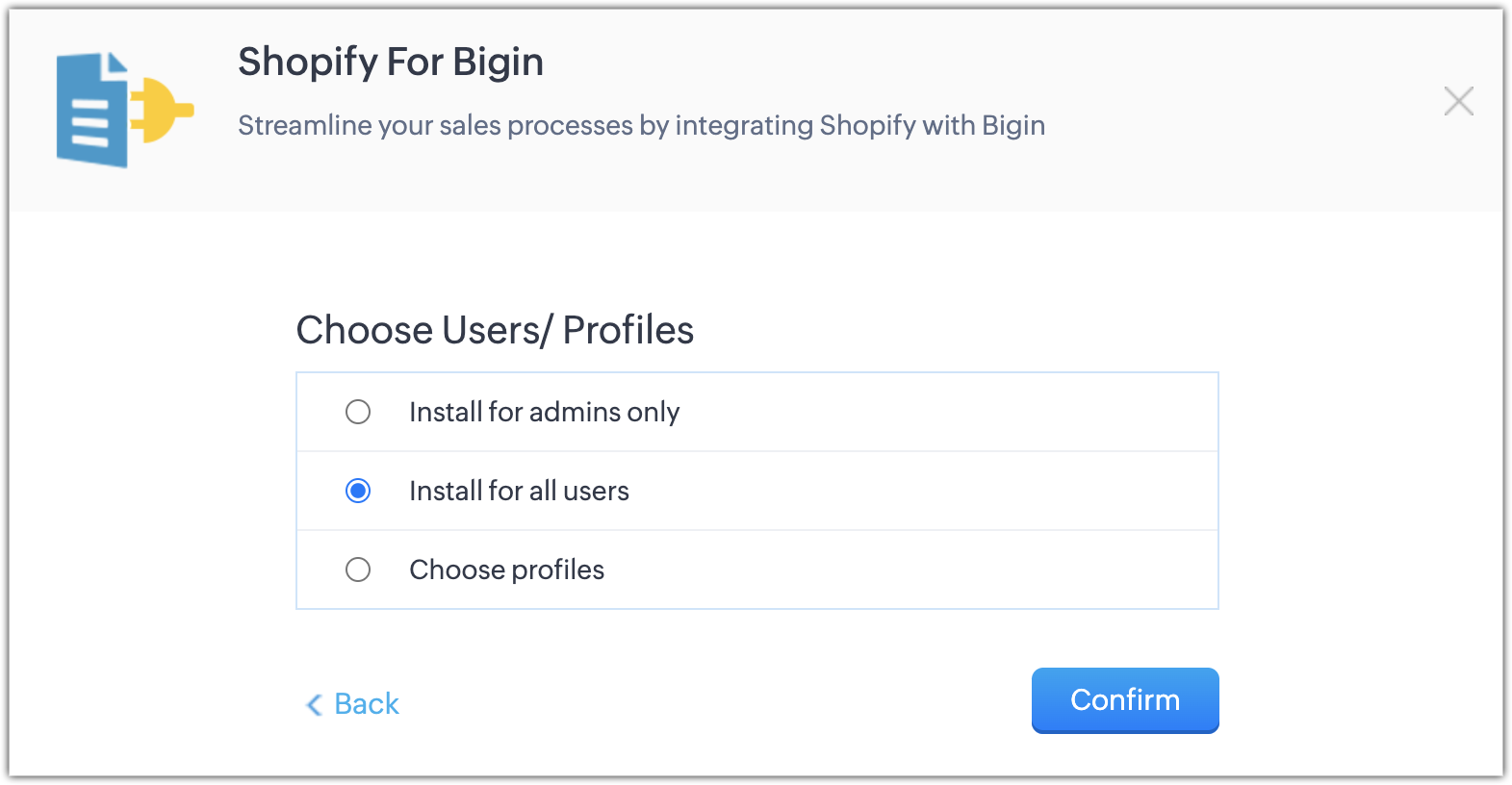Screen dimensions: 1512x785
Task: Click the 'Streamline your sales processes' subtitle
Action: (x=641, y=125)
